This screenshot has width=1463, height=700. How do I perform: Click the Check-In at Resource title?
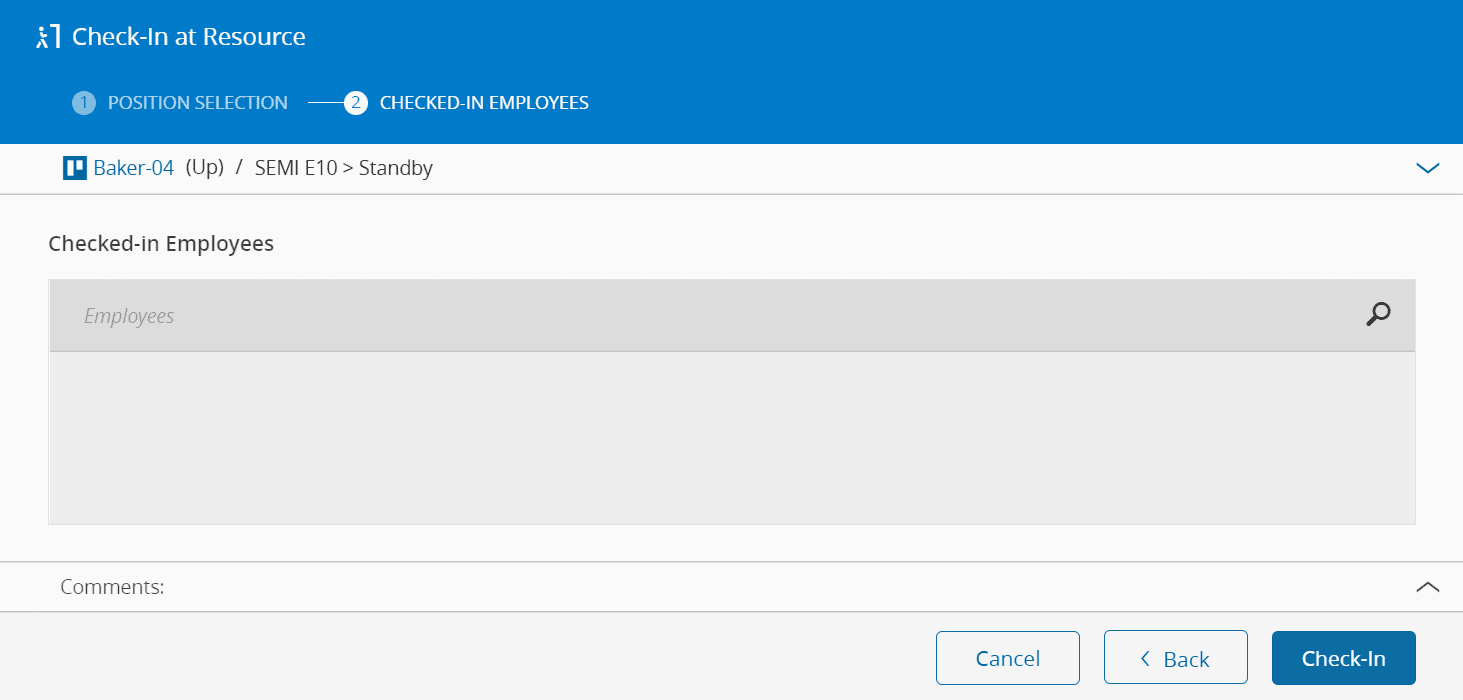(x=189, y=37)
